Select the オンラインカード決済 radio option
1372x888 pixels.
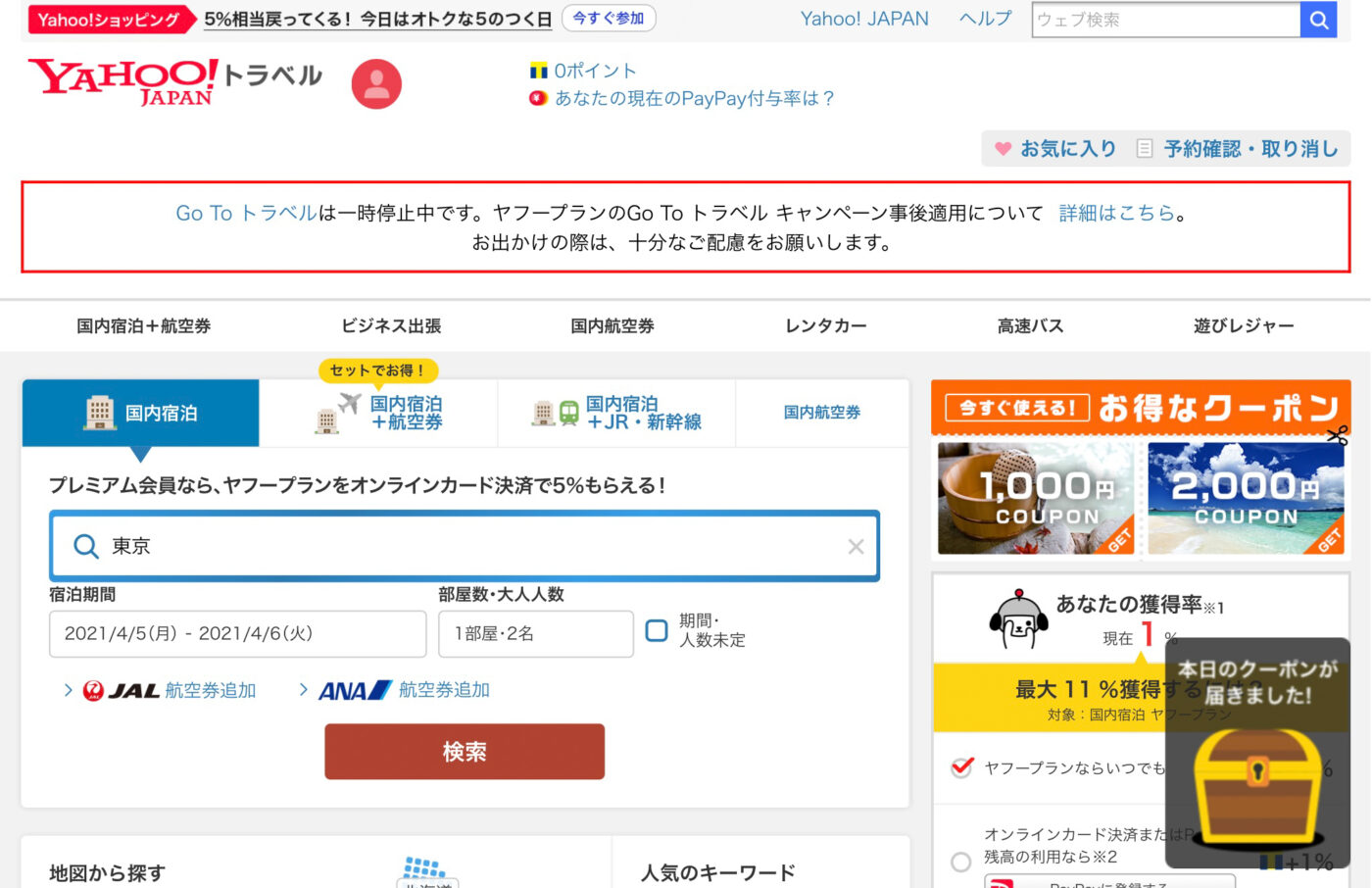click(x=961, y=862)
